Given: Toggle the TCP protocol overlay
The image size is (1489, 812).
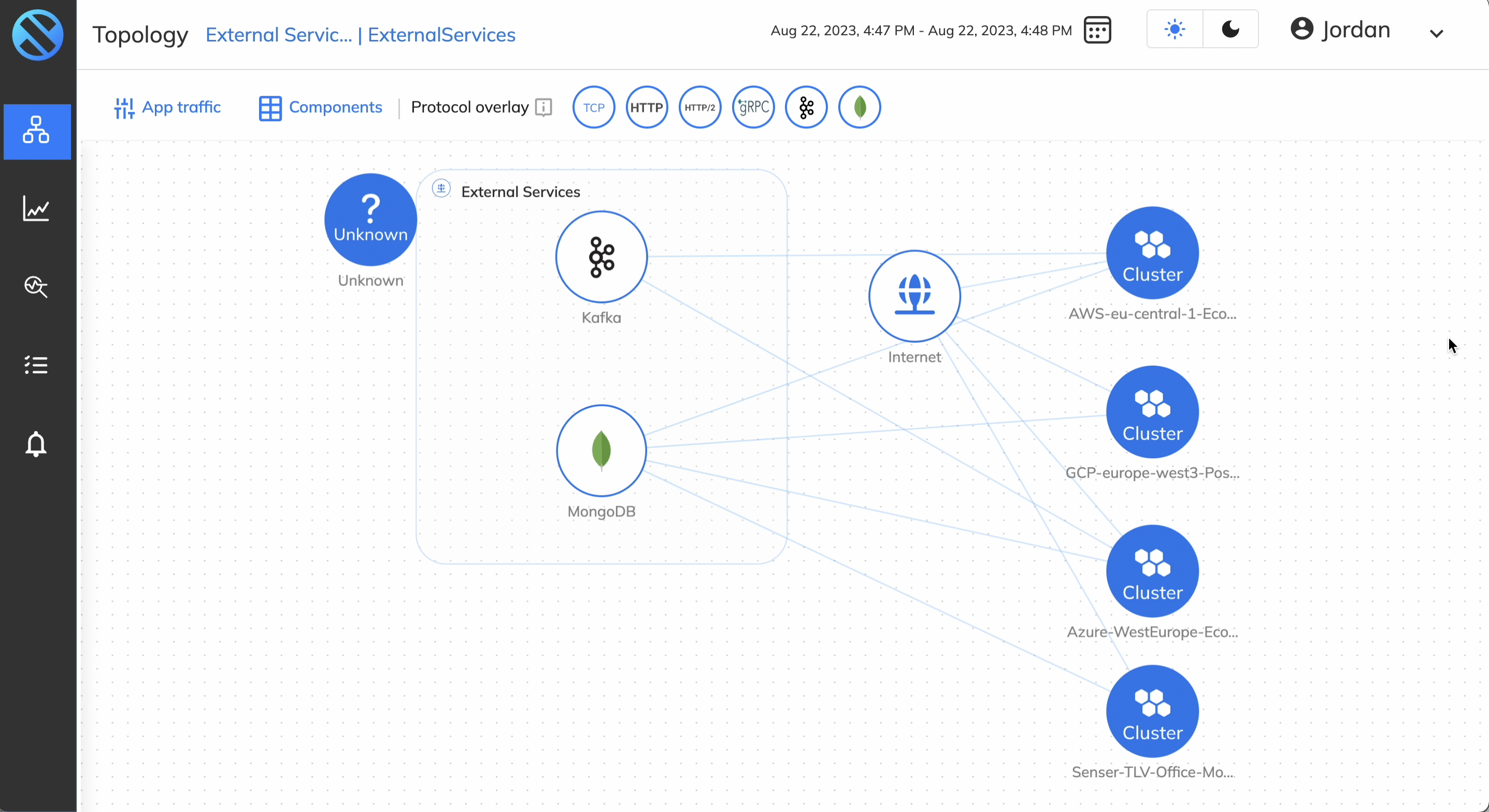Looking at the screenshot, I should pos(594,108).
